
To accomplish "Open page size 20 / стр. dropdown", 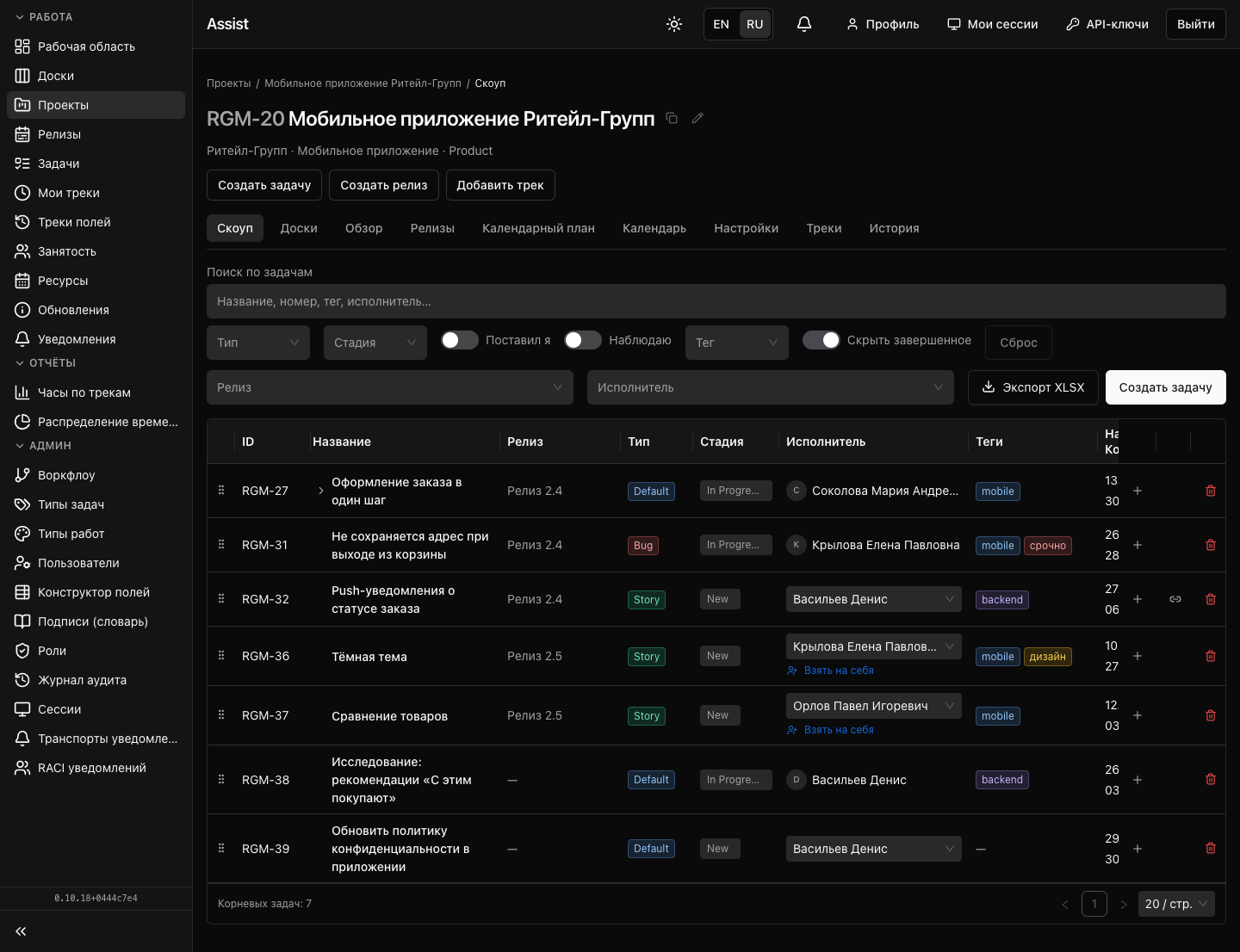I will (x=1176, y=904).
